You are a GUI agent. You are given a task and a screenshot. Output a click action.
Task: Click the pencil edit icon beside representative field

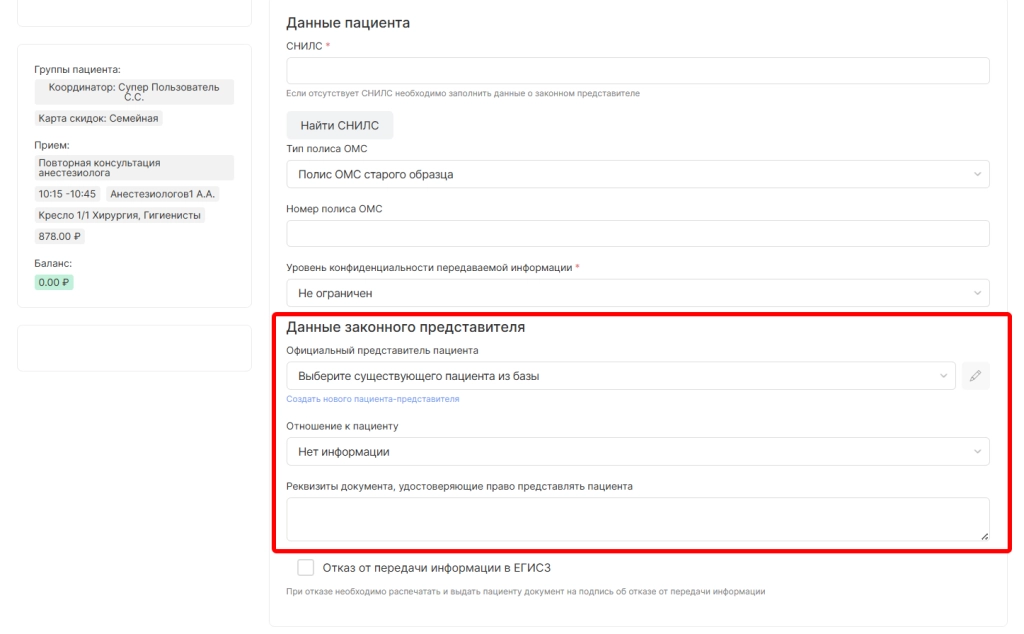point(975,376)
